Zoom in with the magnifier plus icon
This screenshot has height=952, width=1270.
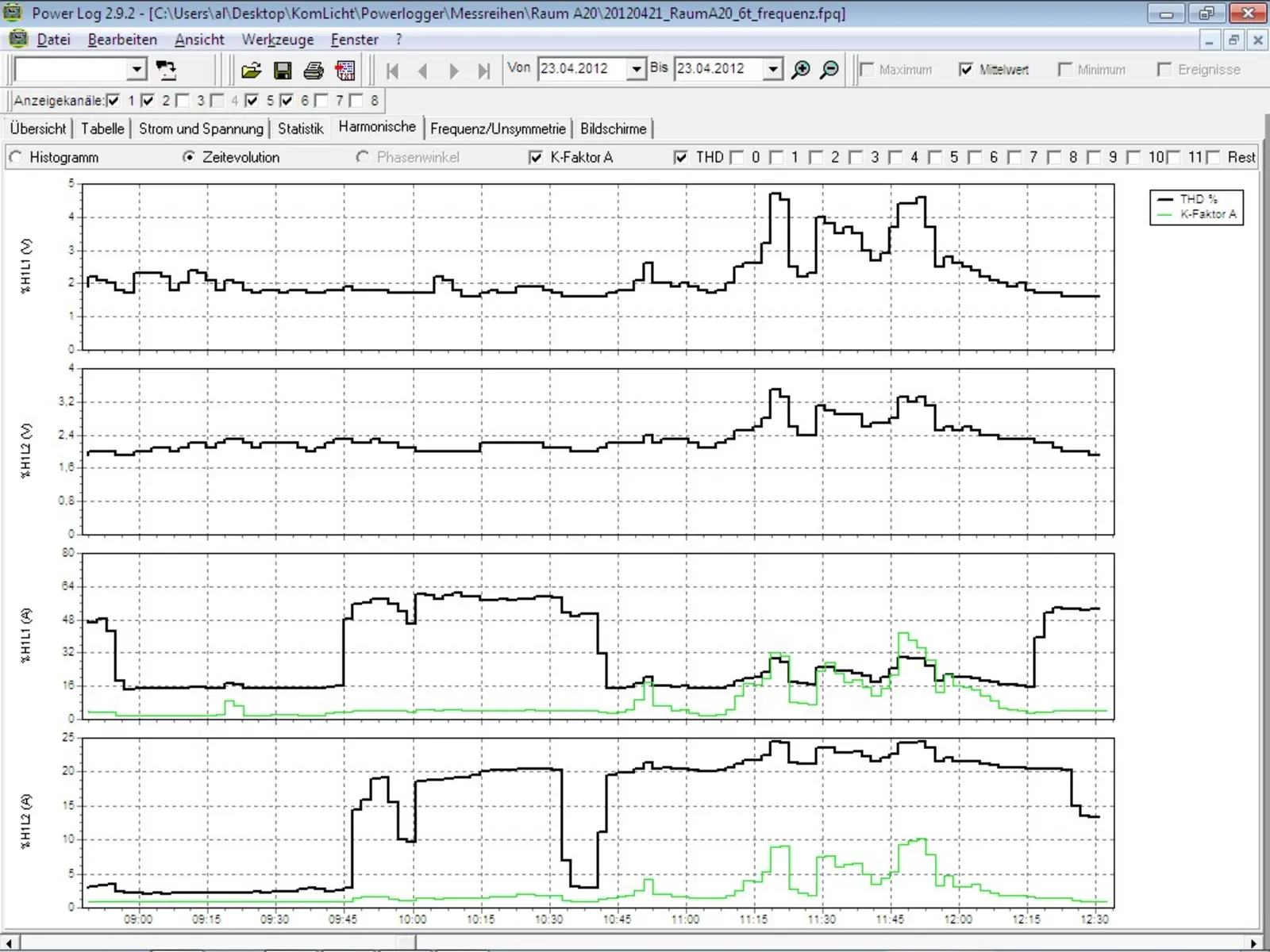(x=801, y=70)
